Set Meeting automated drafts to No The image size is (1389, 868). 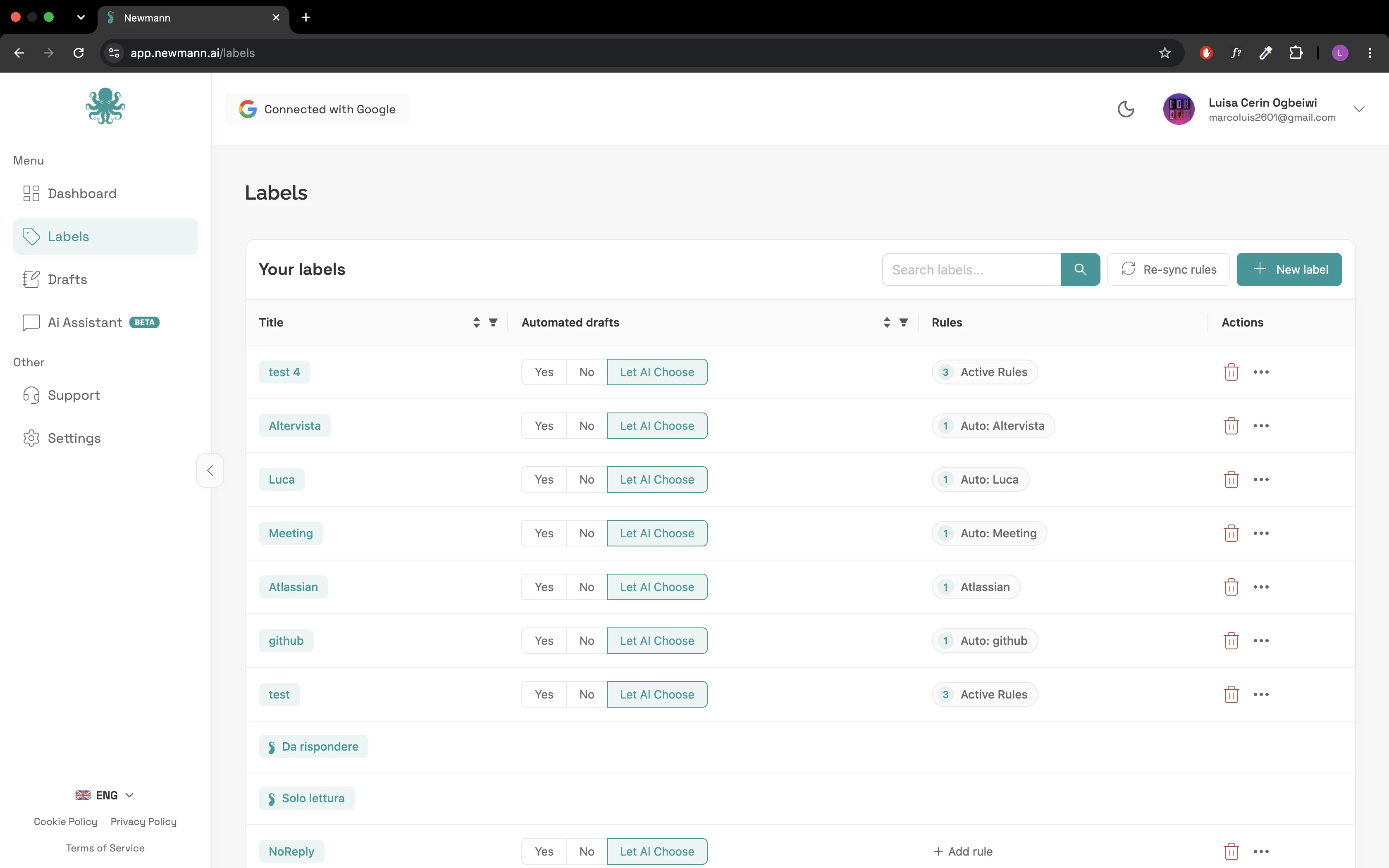pos(586,533)
